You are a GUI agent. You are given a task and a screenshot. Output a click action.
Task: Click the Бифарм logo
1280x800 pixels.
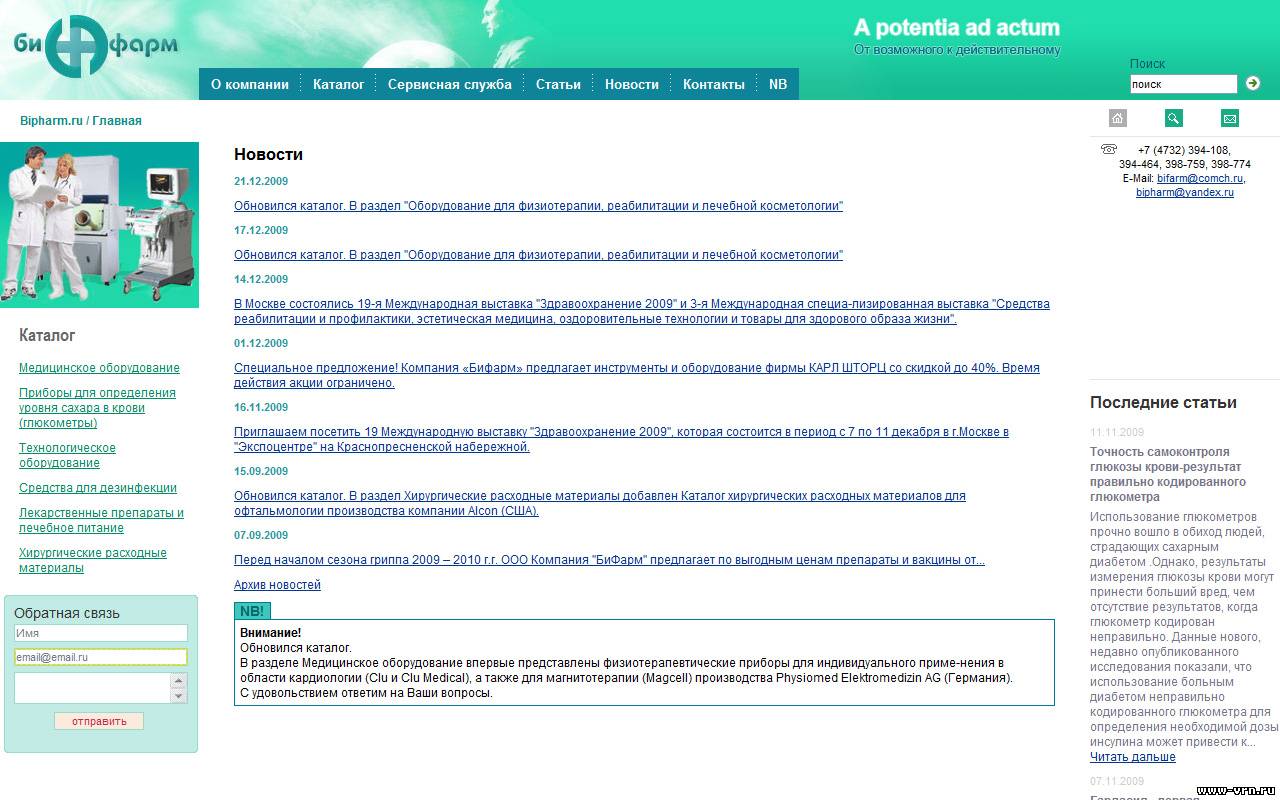pos(96,46)
